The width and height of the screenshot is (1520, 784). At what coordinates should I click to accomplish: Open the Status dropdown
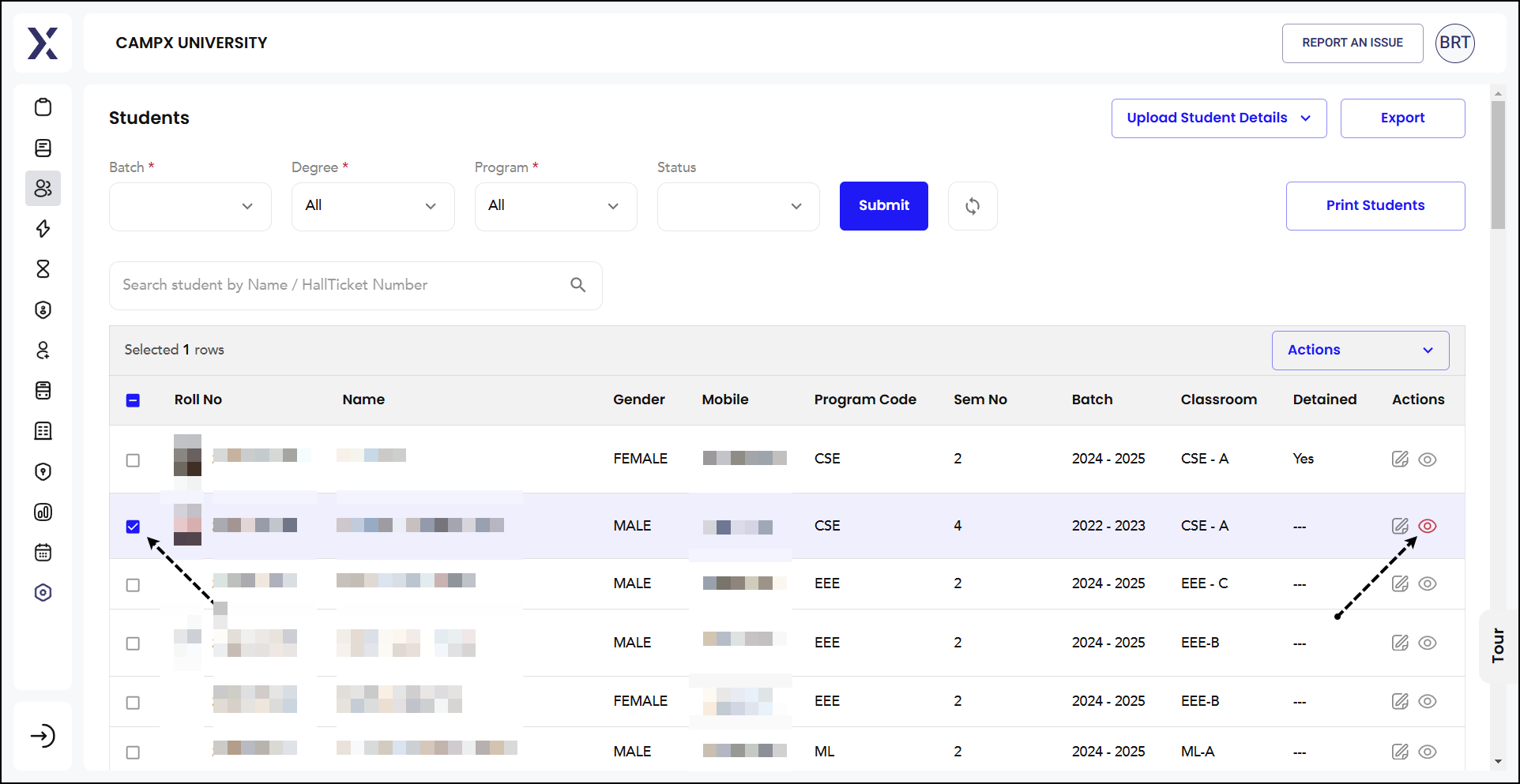(739, 207)
